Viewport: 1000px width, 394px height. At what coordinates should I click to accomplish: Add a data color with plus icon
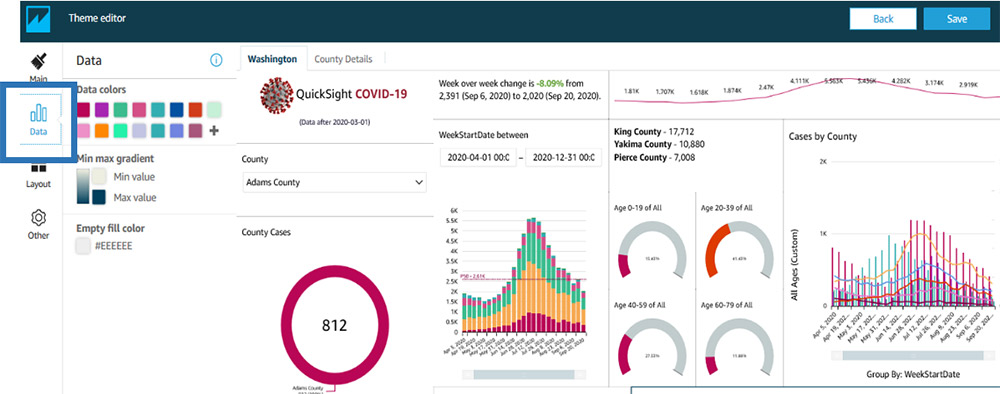coord(214,131)
